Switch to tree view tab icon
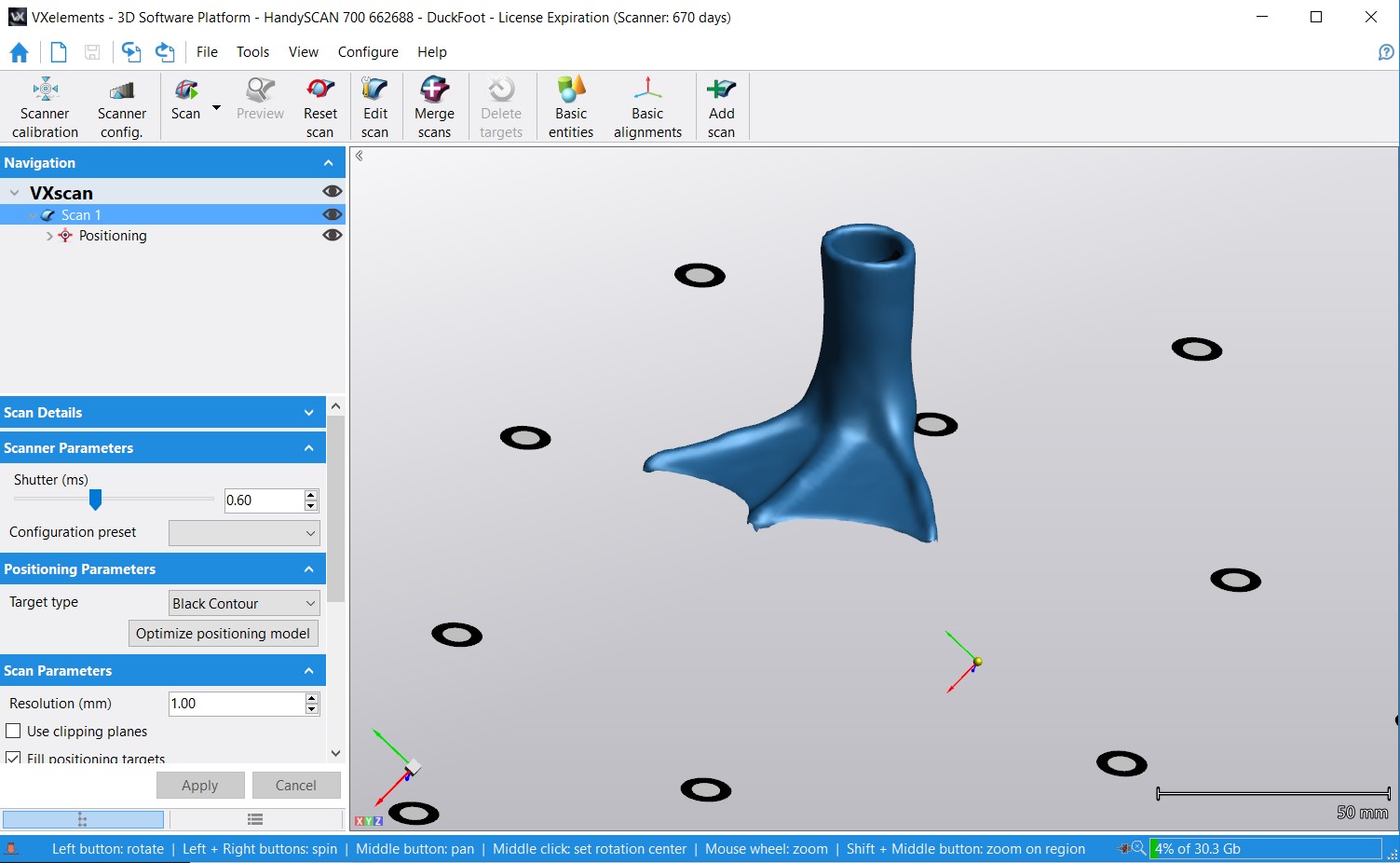 coord(82,819)
